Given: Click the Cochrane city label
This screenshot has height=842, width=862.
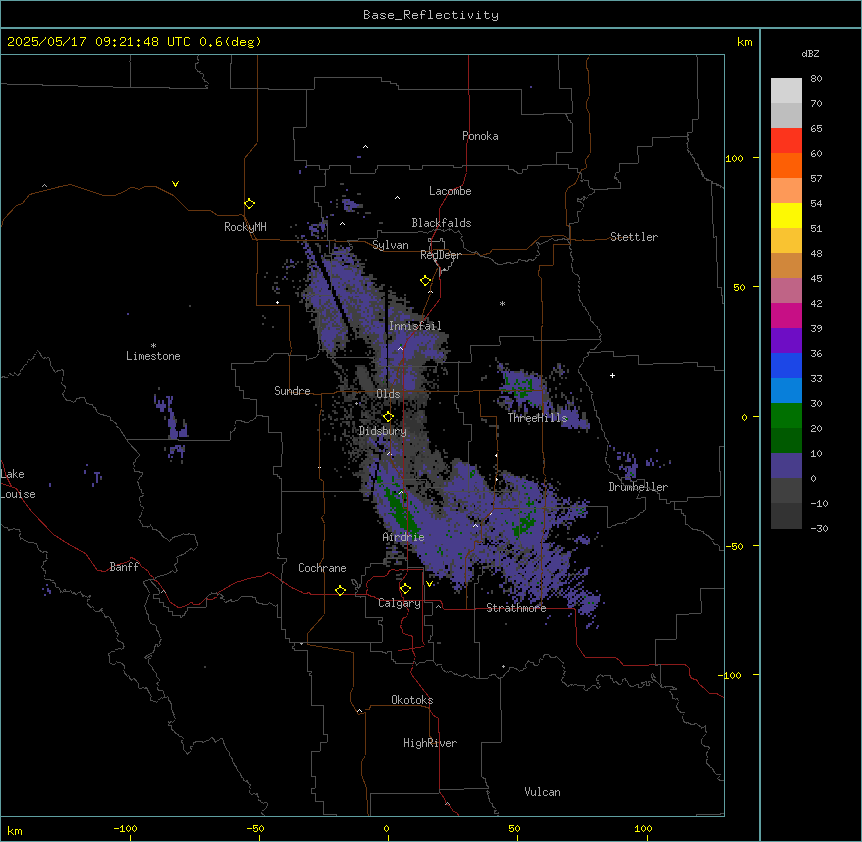Looking at the screenshot, I should pos(322,568).
